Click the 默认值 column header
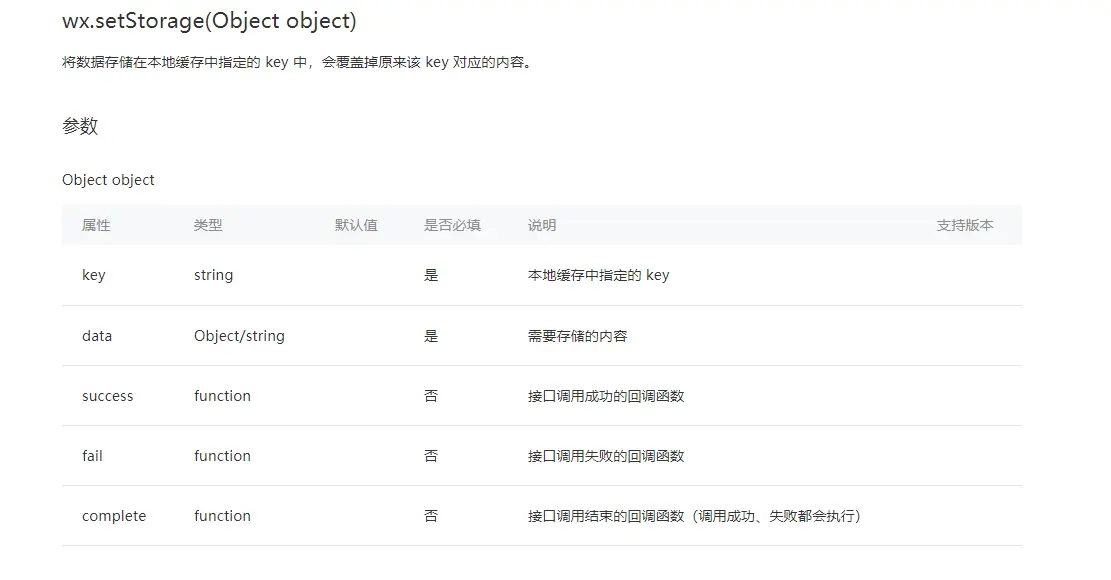 click(x=356, y=225)
